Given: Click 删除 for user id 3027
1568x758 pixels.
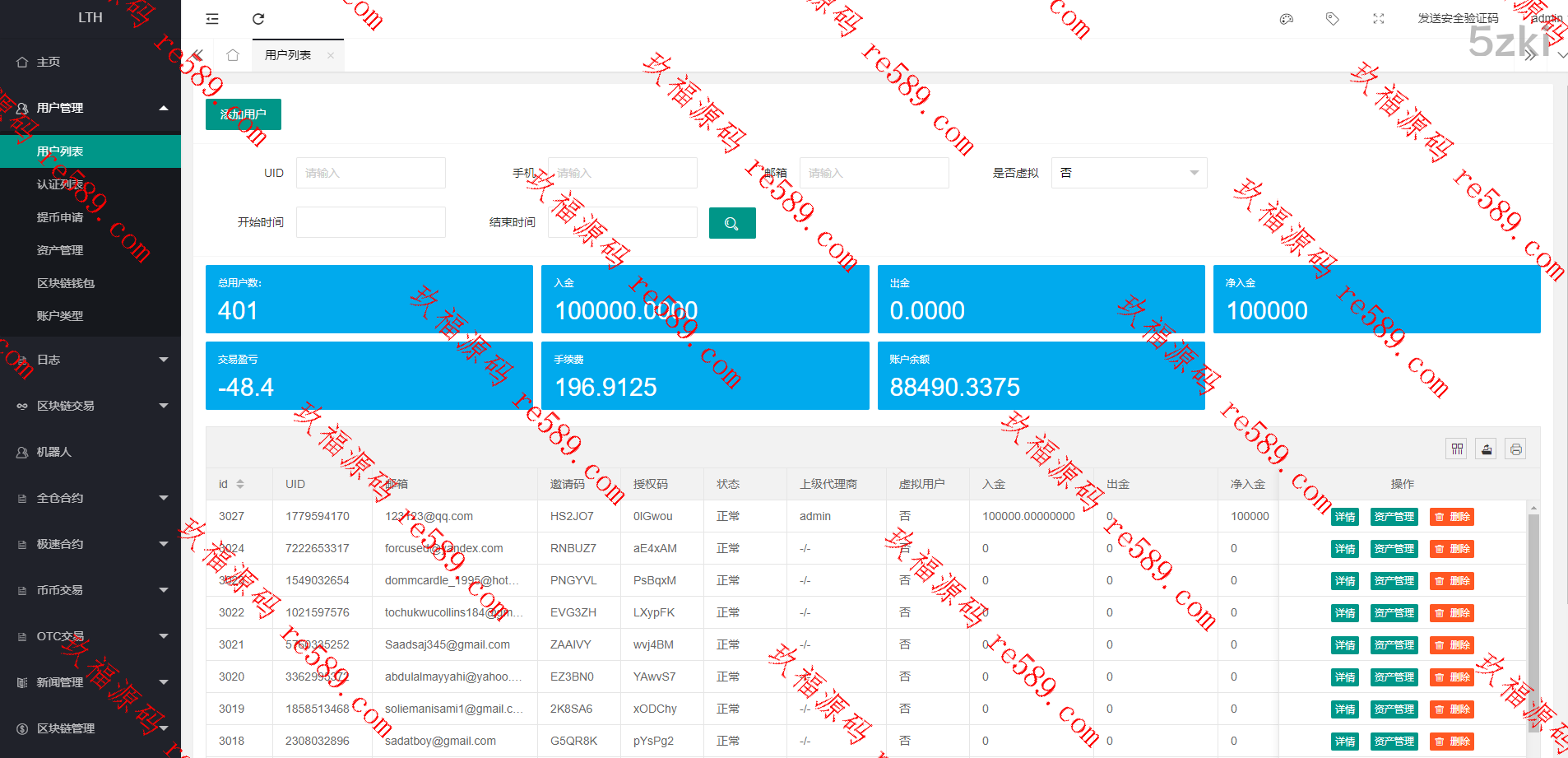Looking at the screenshot, I should pos(1452,517).
